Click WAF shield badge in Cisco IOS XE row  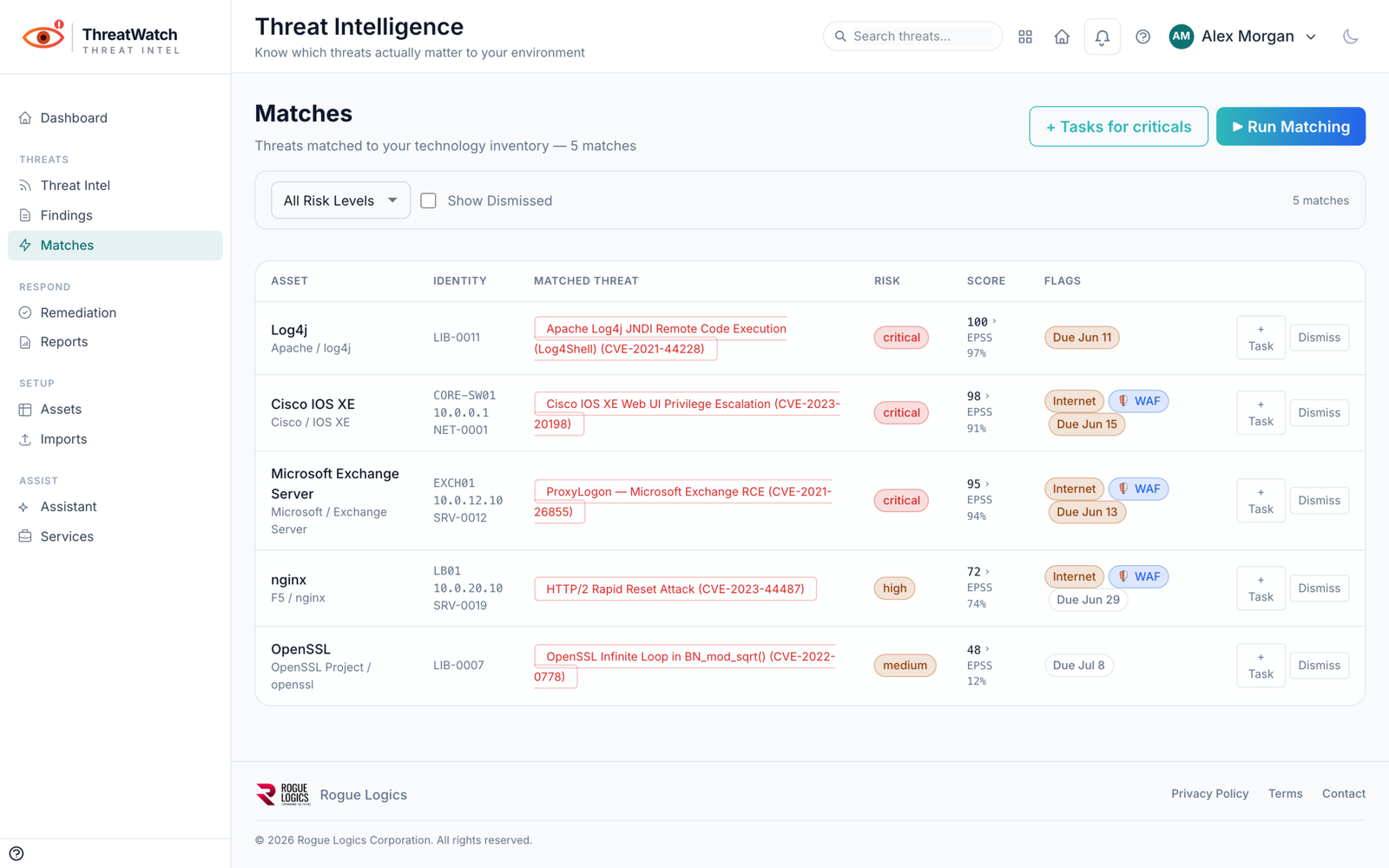[x=1138, y=401]
